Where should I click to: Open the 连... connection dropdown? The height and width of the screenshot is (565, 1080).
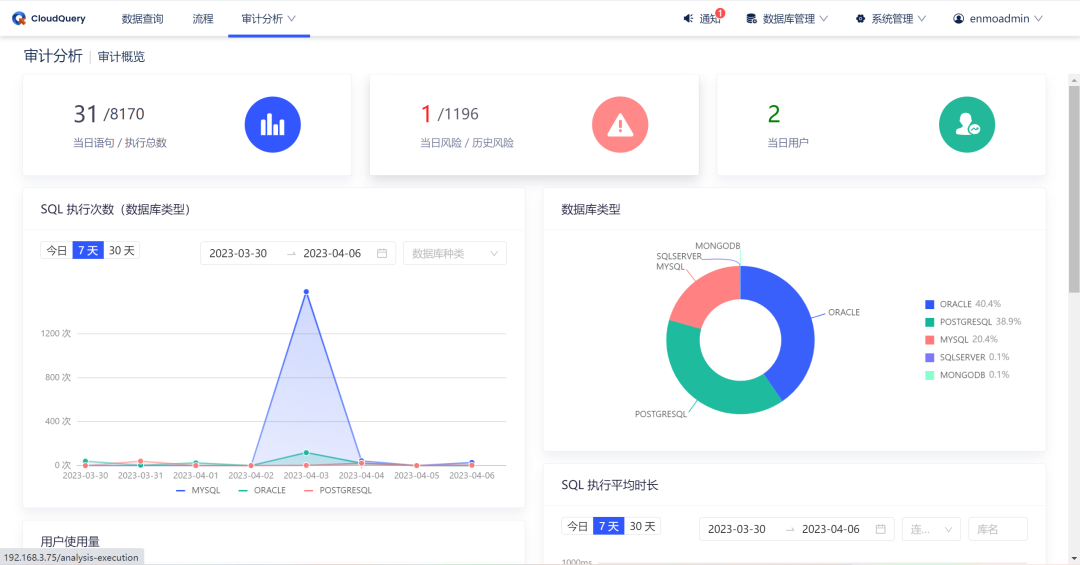coord(931,528)
